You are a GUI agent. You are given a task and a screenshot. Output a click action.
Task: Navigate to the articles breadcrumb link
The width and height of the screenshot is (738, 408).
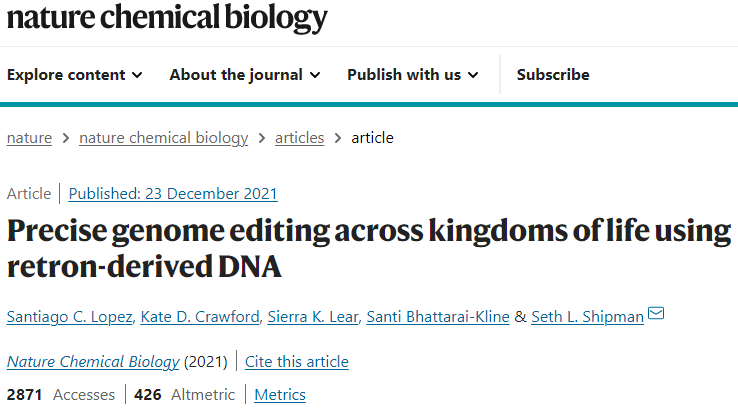[299, 138]
